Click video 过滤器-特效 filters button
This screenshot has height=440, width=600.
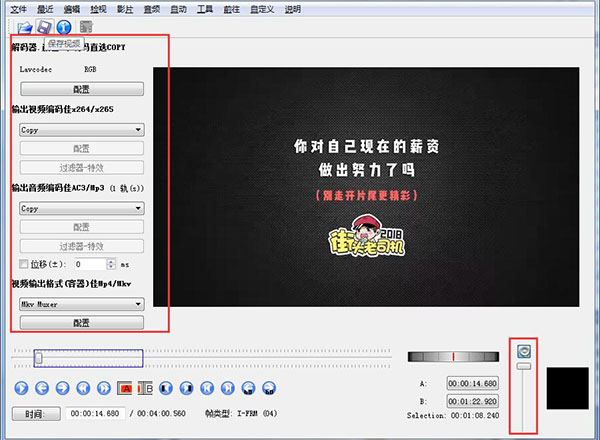click(82, 167)
